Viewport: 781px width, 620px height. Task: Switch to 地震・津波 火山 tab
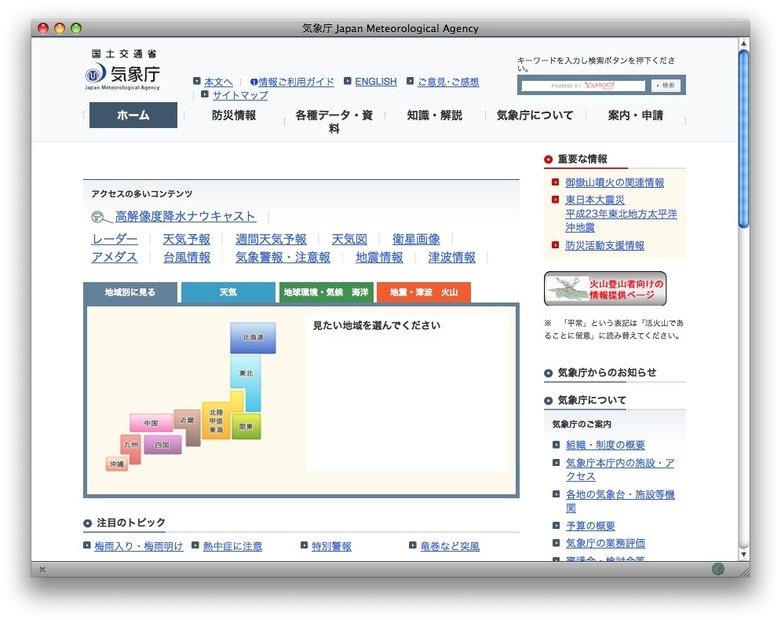[x=424, y=292]
